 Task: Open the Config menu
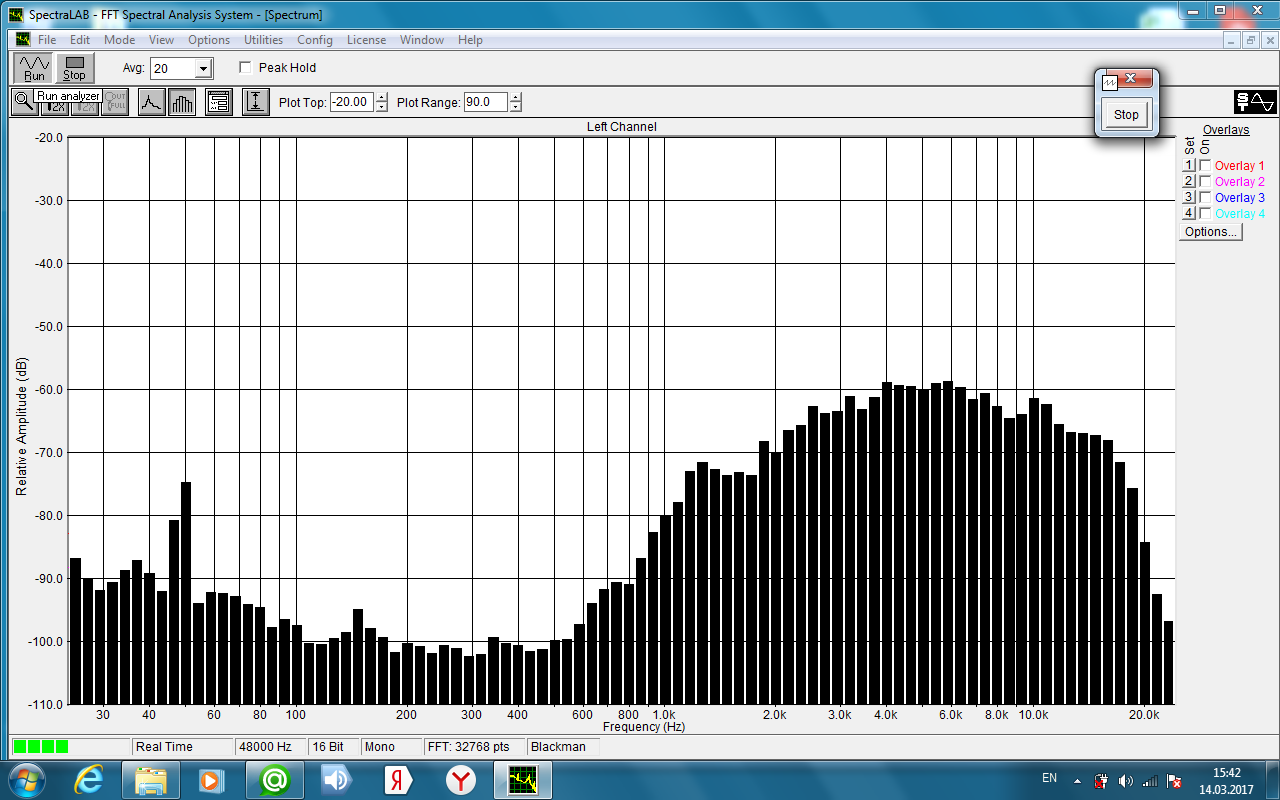click(x=315, y=40)
